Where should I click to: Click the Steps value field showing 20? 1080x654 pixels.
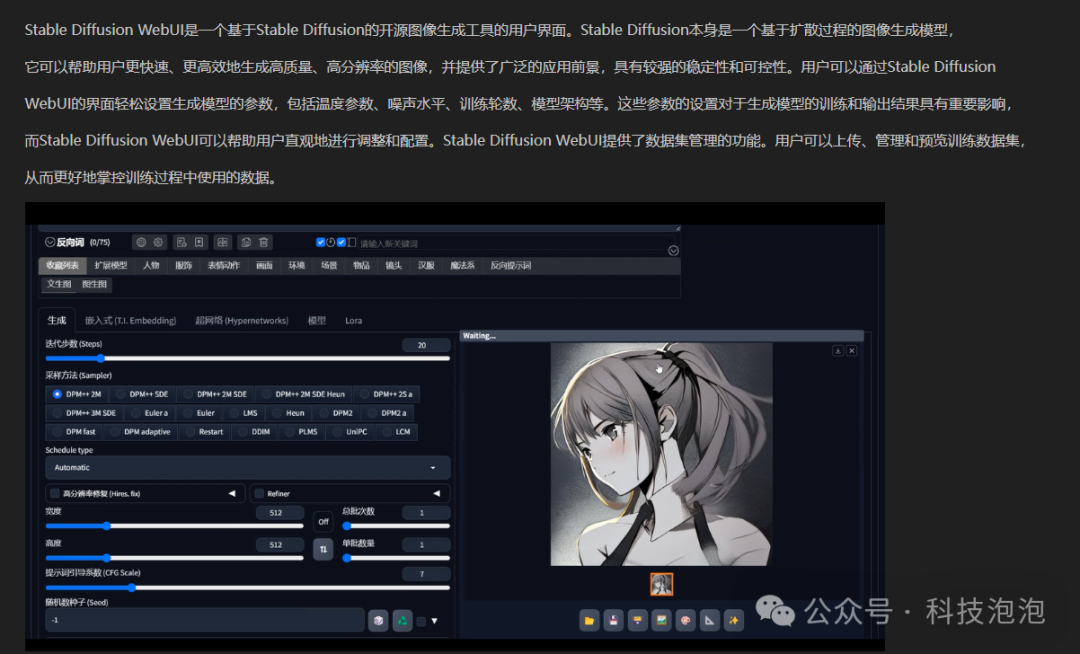(426, 345)
